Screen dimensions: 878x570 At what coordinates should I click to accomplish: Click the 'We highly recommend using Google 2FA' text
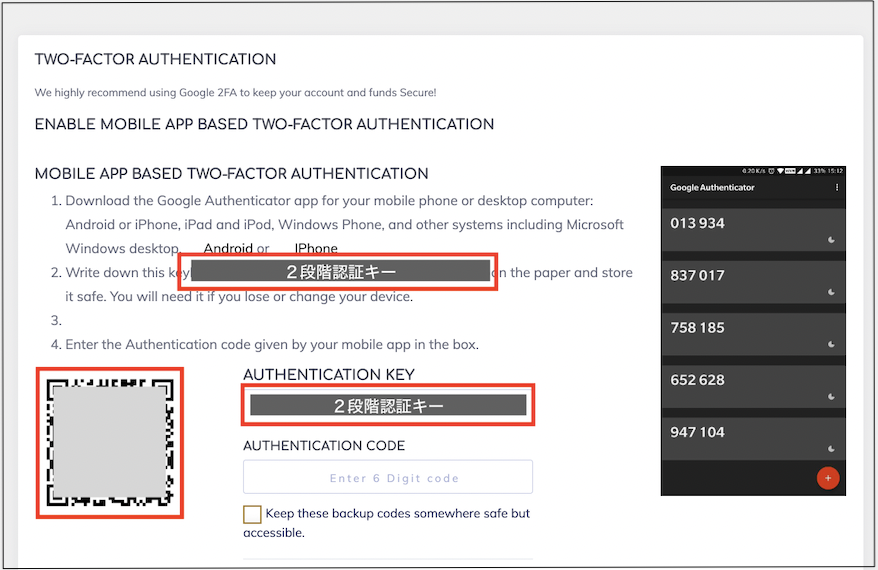pos(235,92)
